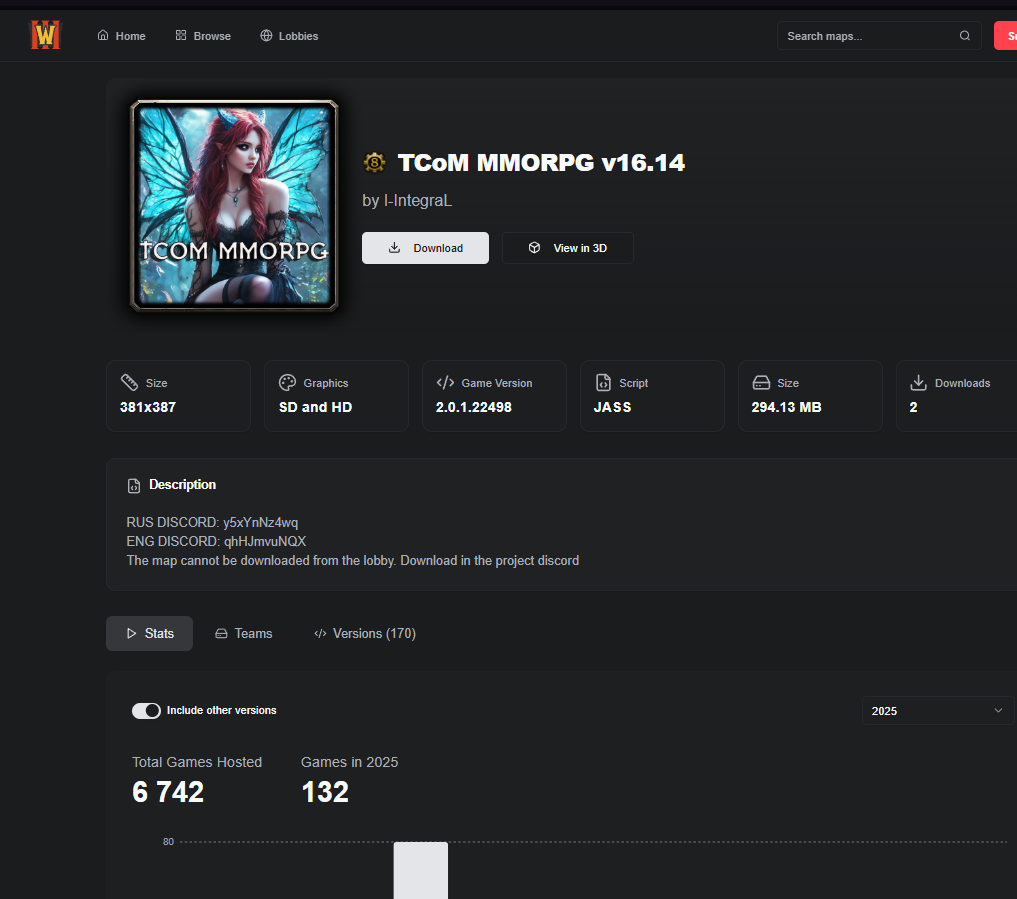Screen dimensions: 1017x899
Task: Open the Versions (170) tab
Action: point(365,633)
